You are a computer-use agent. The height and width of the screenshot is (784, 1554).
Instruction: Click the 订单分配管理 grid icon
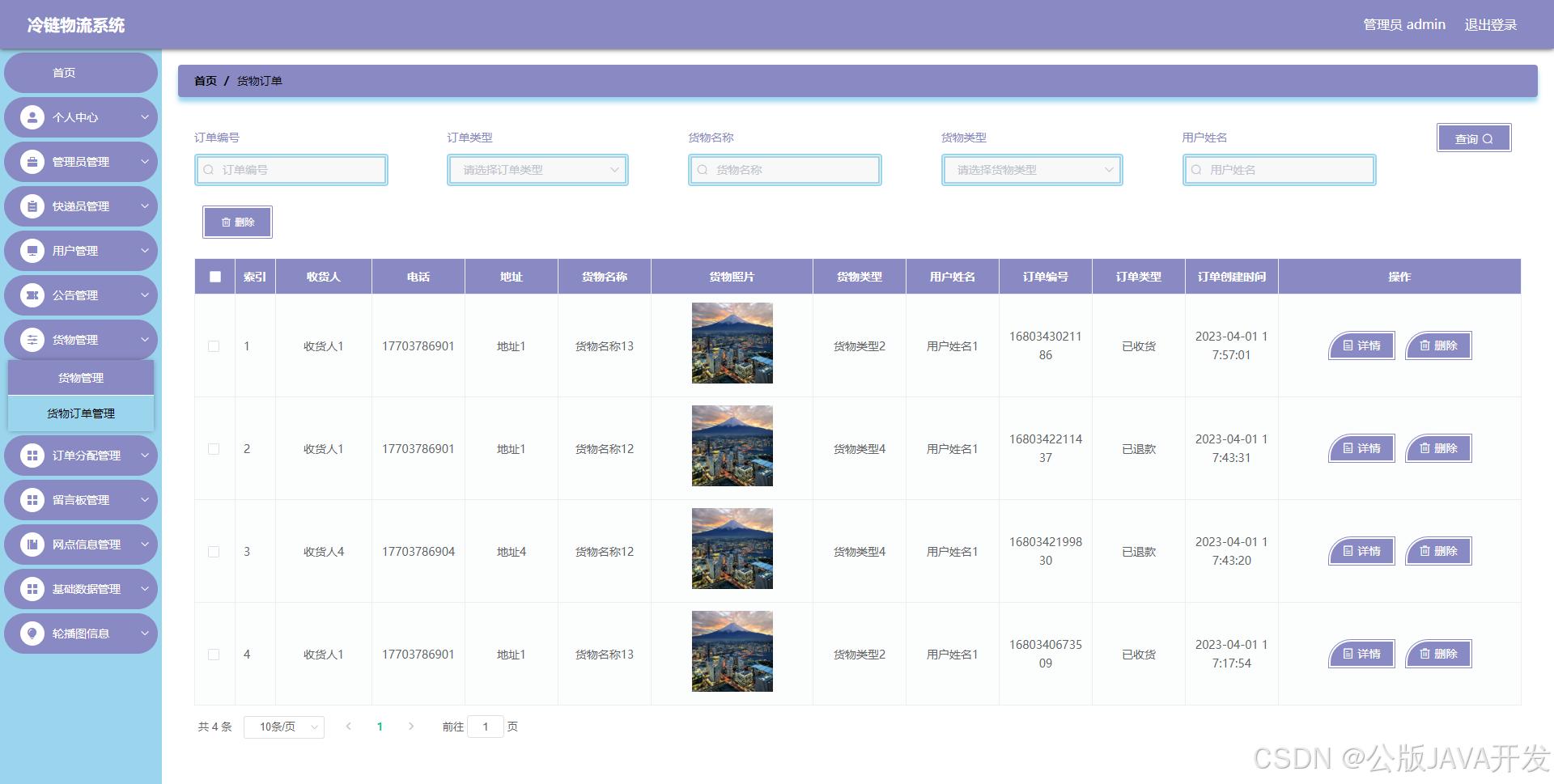tap(32, 456)
